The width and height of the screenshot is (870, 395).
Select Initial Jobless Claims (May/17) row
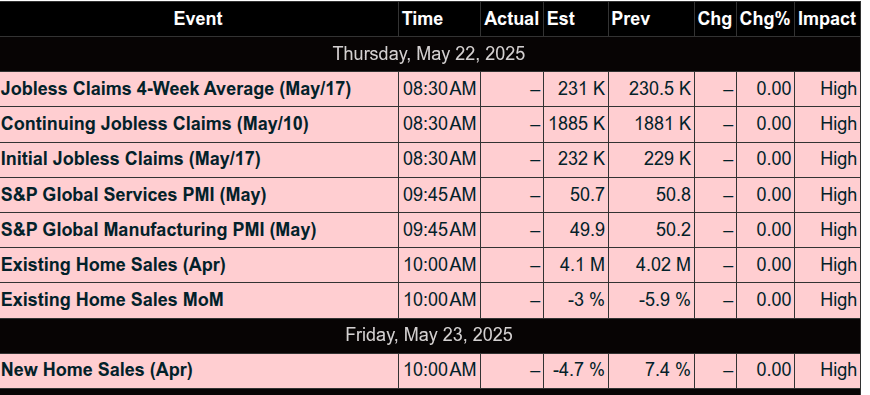pos(430,159)
